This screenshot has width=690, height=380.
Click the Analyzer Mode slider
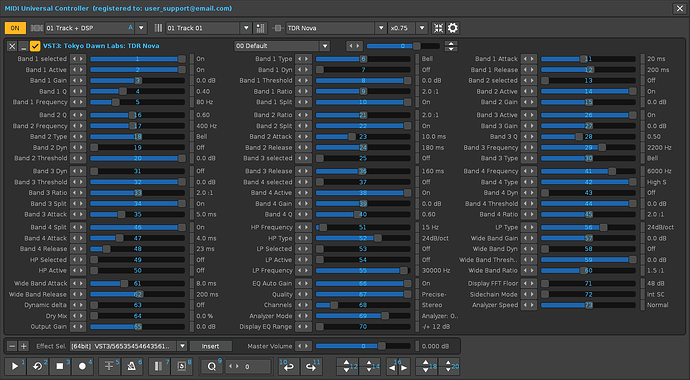click(x=363, y=316)
